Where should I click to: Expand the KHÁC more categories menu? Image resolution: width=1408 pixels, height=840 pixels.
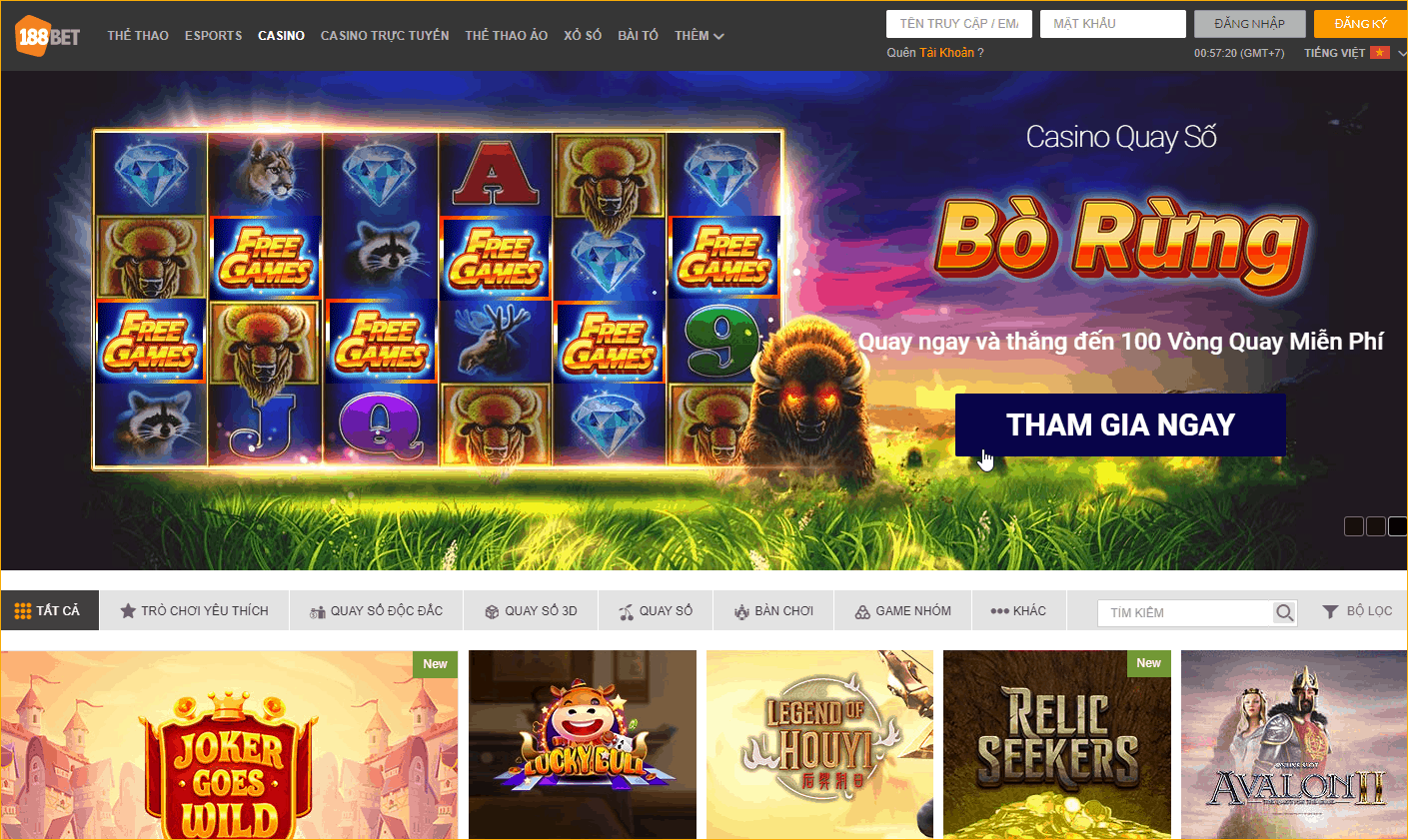tap(1018, 610)
